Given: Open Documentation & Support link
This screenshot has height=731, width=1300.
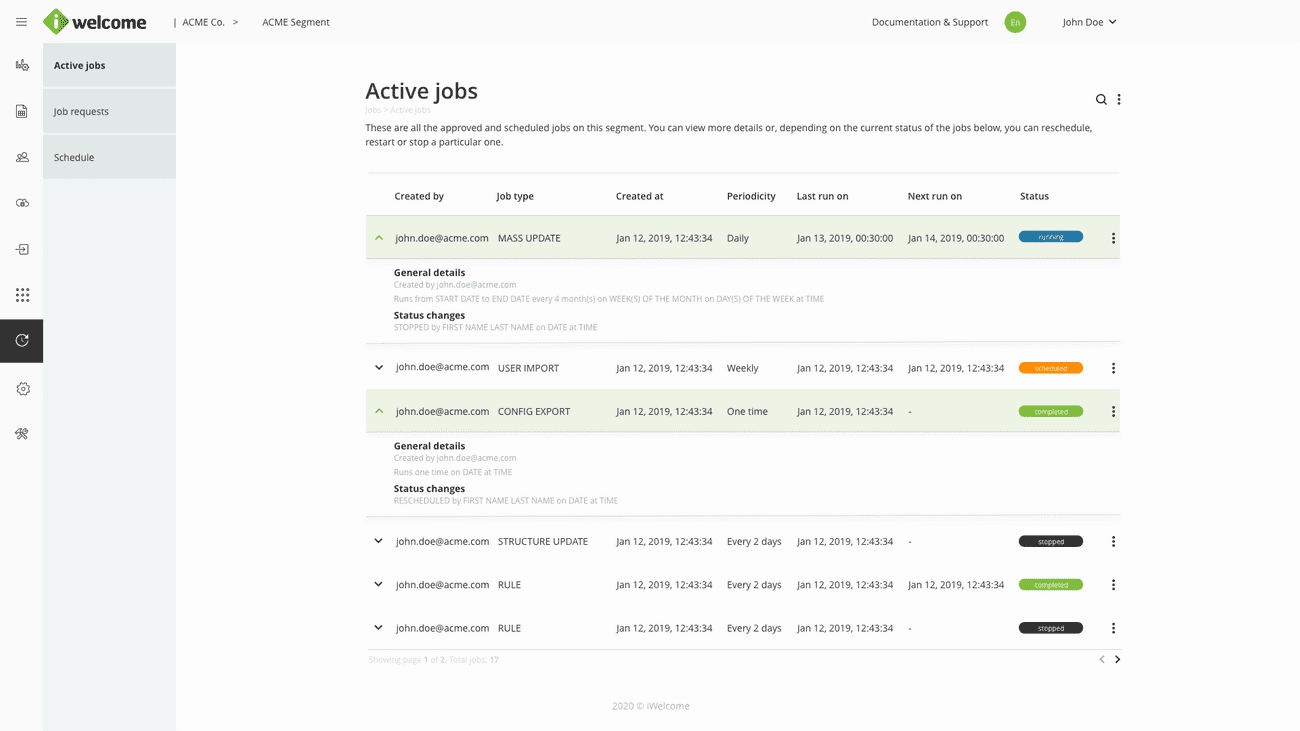Looking at the screenshot, I should [929, 22].
